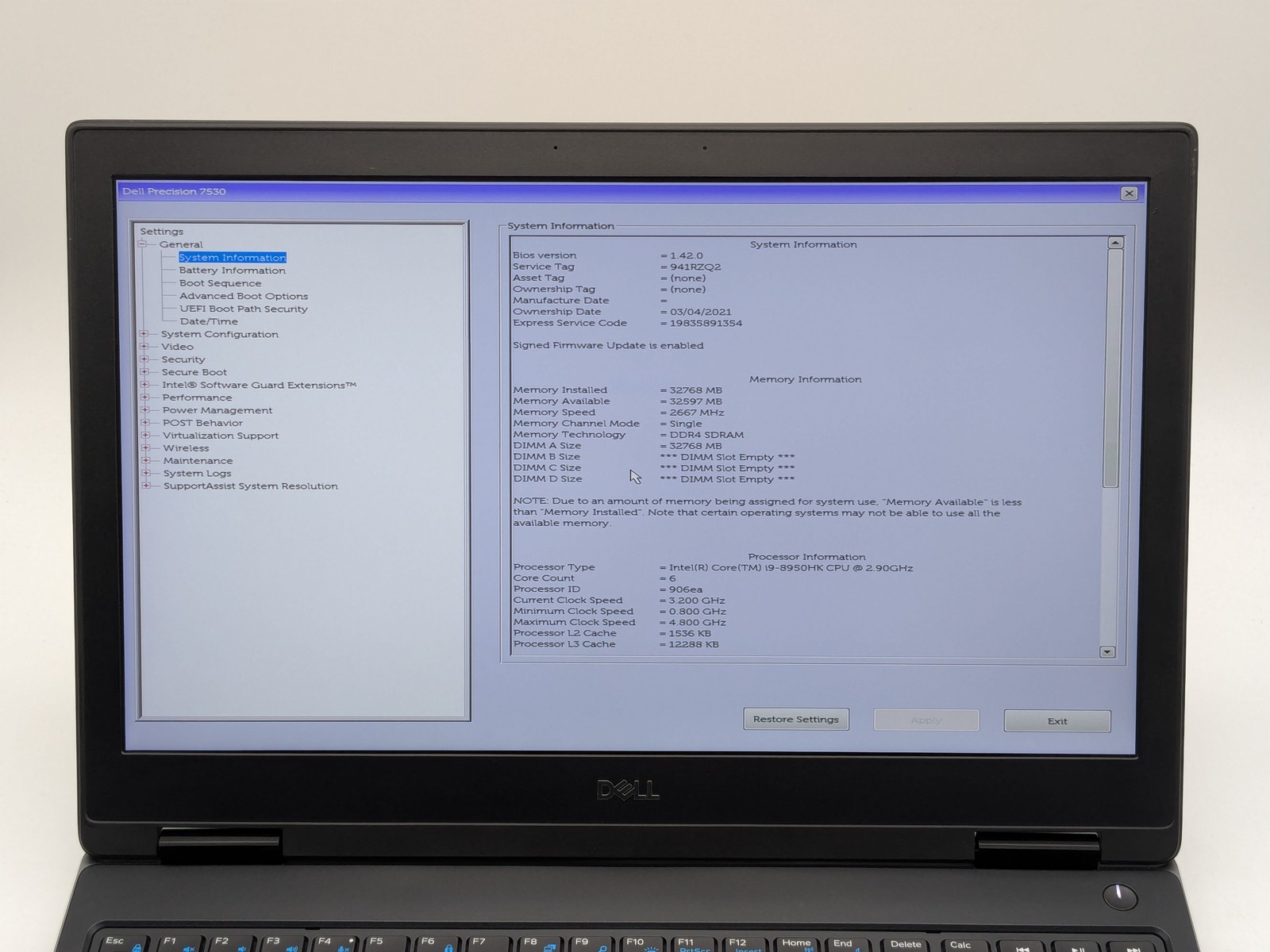
Task: Select Intel Software Guard Extensions label
Action: [x=260, y=385]
